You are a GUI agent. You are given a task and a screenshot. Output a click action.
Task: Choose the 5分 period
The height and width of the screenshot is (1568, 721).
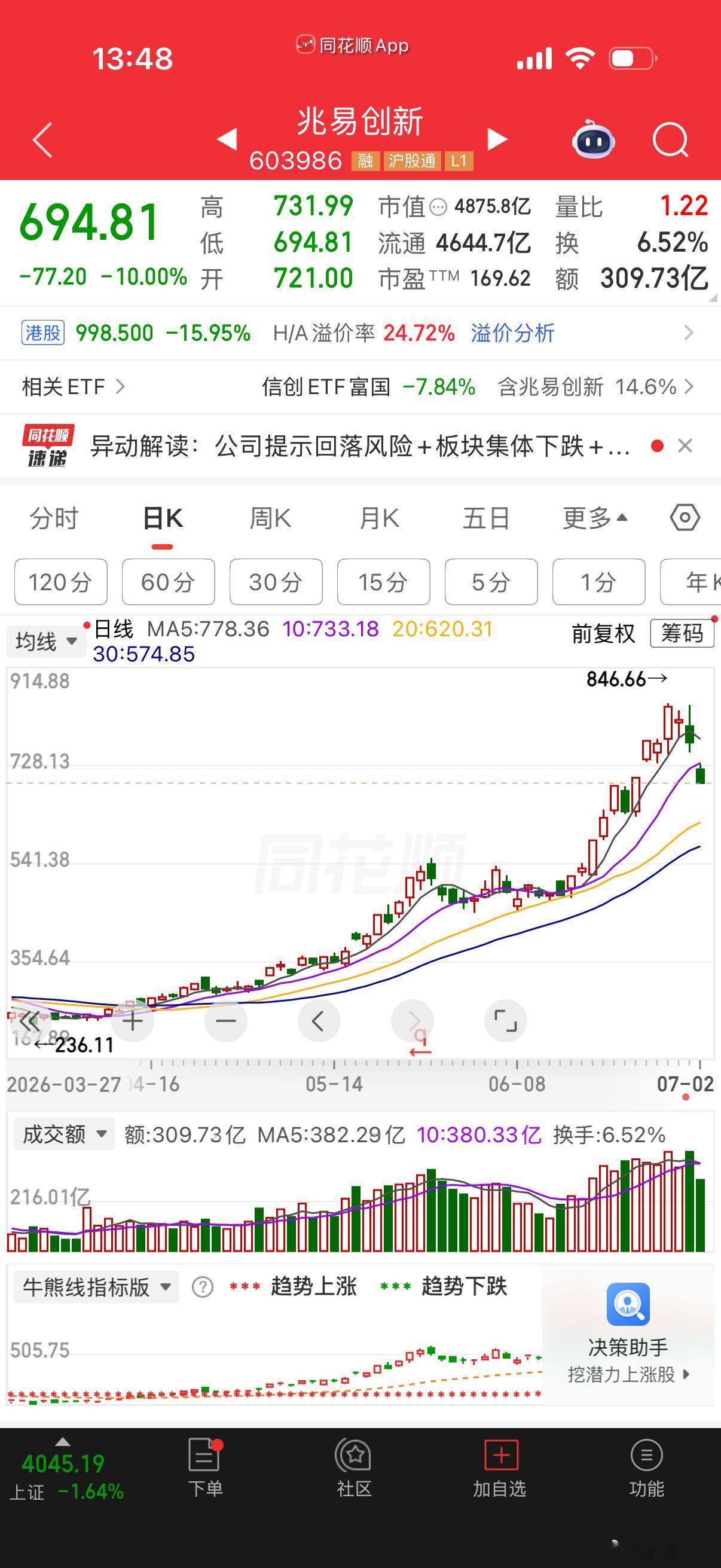point(491,582)
